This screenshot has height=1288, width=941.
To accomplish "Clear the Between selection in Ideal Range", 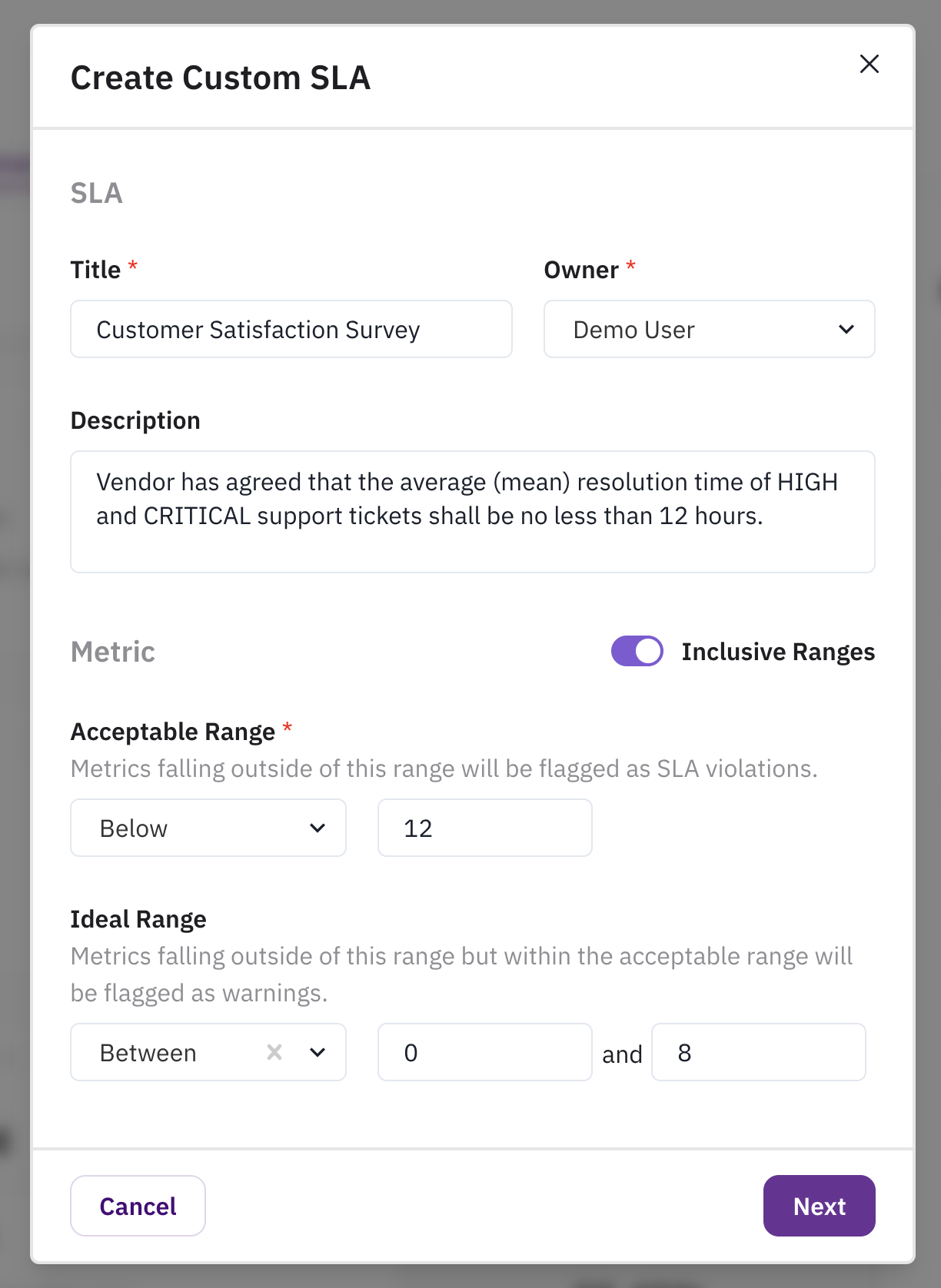I will [x=273, y=1052].
